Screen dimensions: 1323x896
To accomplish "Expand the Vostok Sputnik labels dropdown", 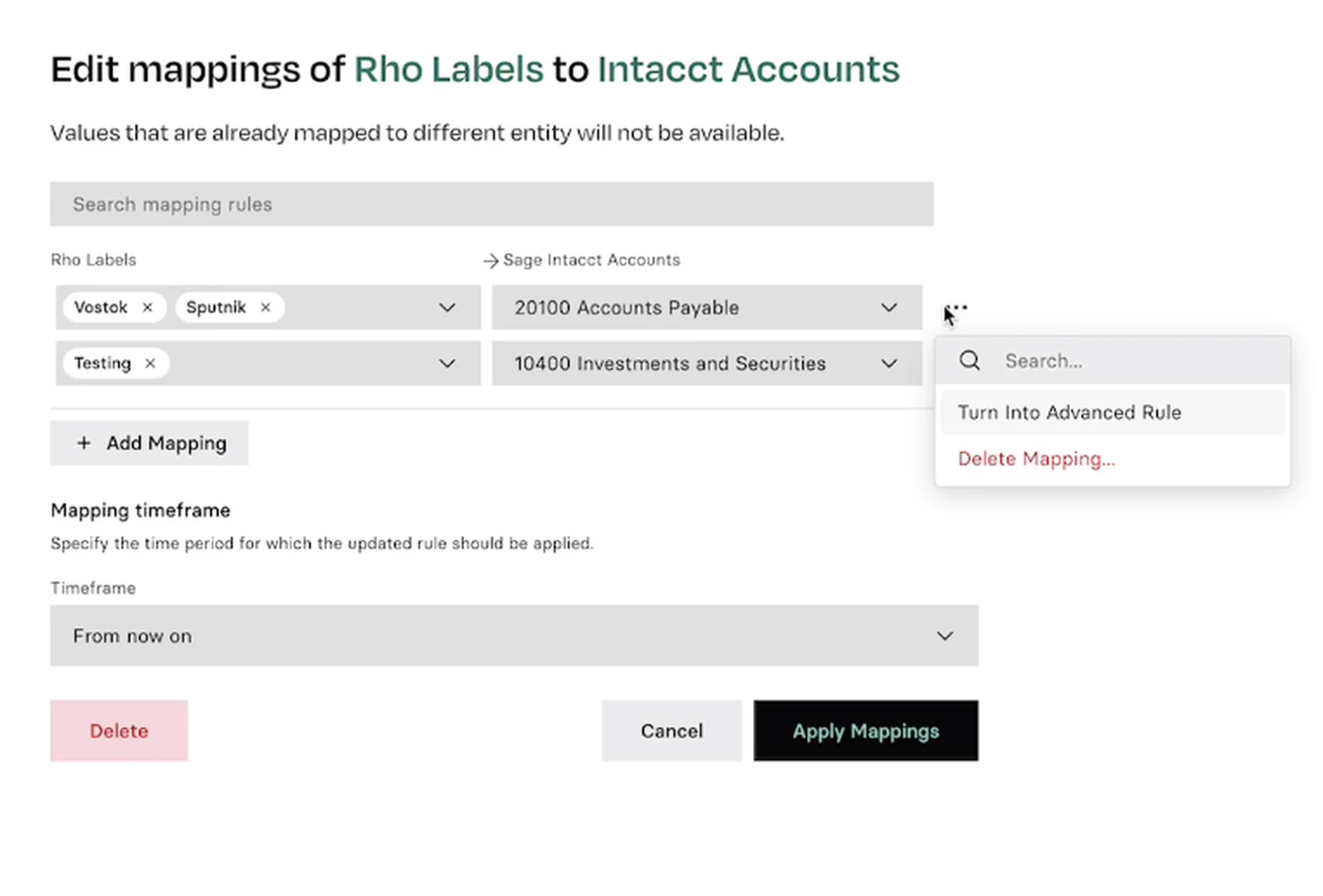I will (x=447, y=307).
